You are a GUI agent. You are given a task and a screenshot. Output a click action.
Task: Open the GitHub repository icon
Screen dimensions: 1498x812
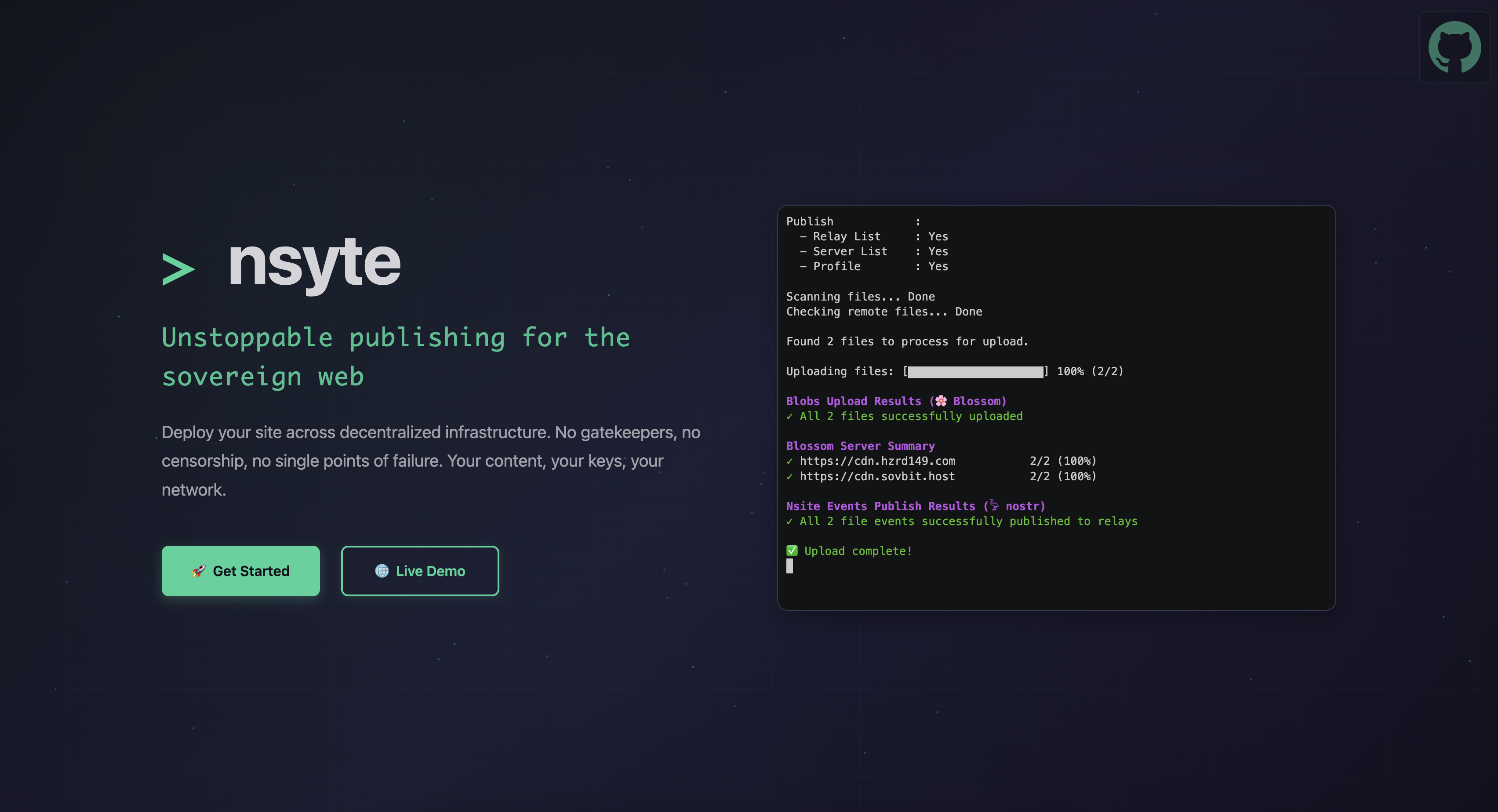(1454, 47)
